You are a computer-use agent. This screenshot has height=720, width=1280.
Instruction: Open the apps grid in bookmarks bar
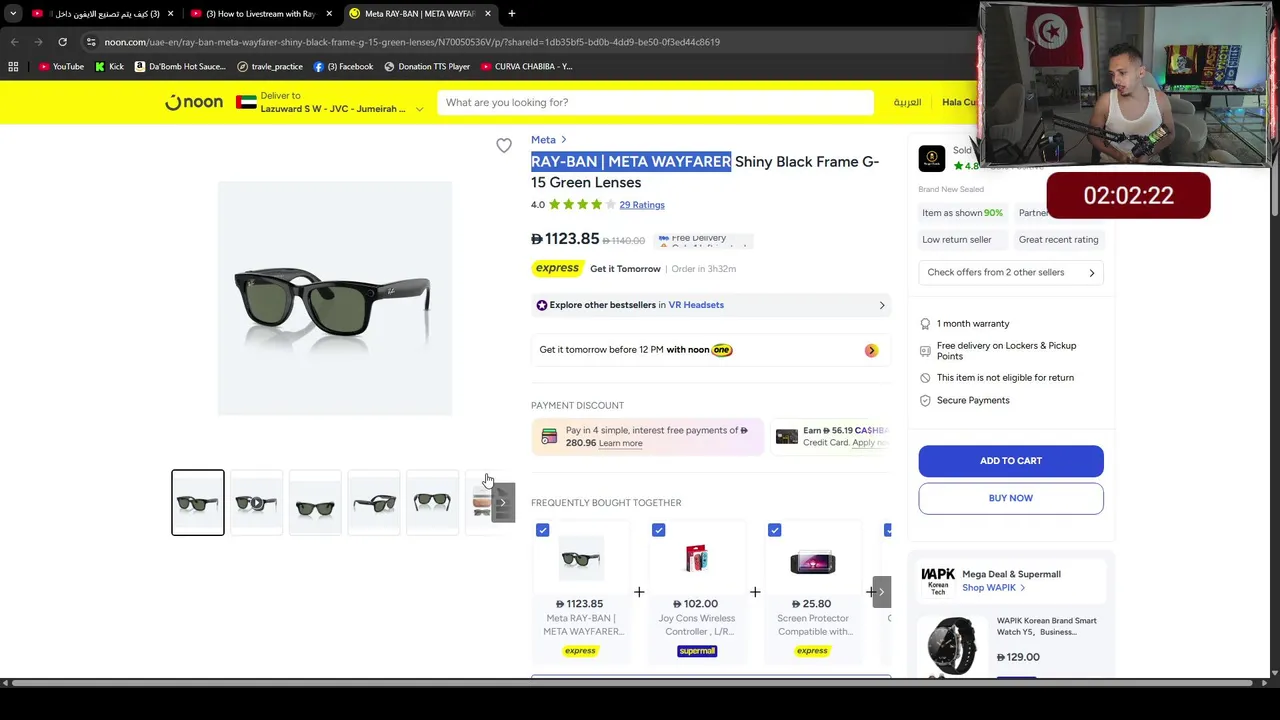13,66
